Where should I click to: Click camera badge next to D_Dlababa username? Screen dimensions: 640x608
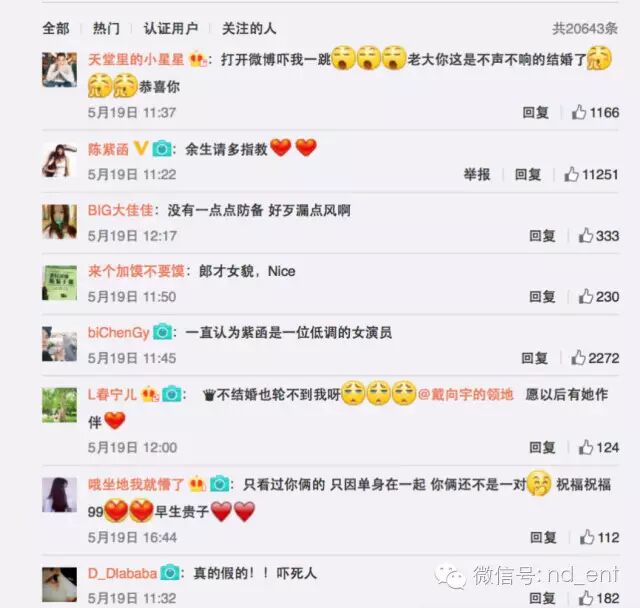170,573
